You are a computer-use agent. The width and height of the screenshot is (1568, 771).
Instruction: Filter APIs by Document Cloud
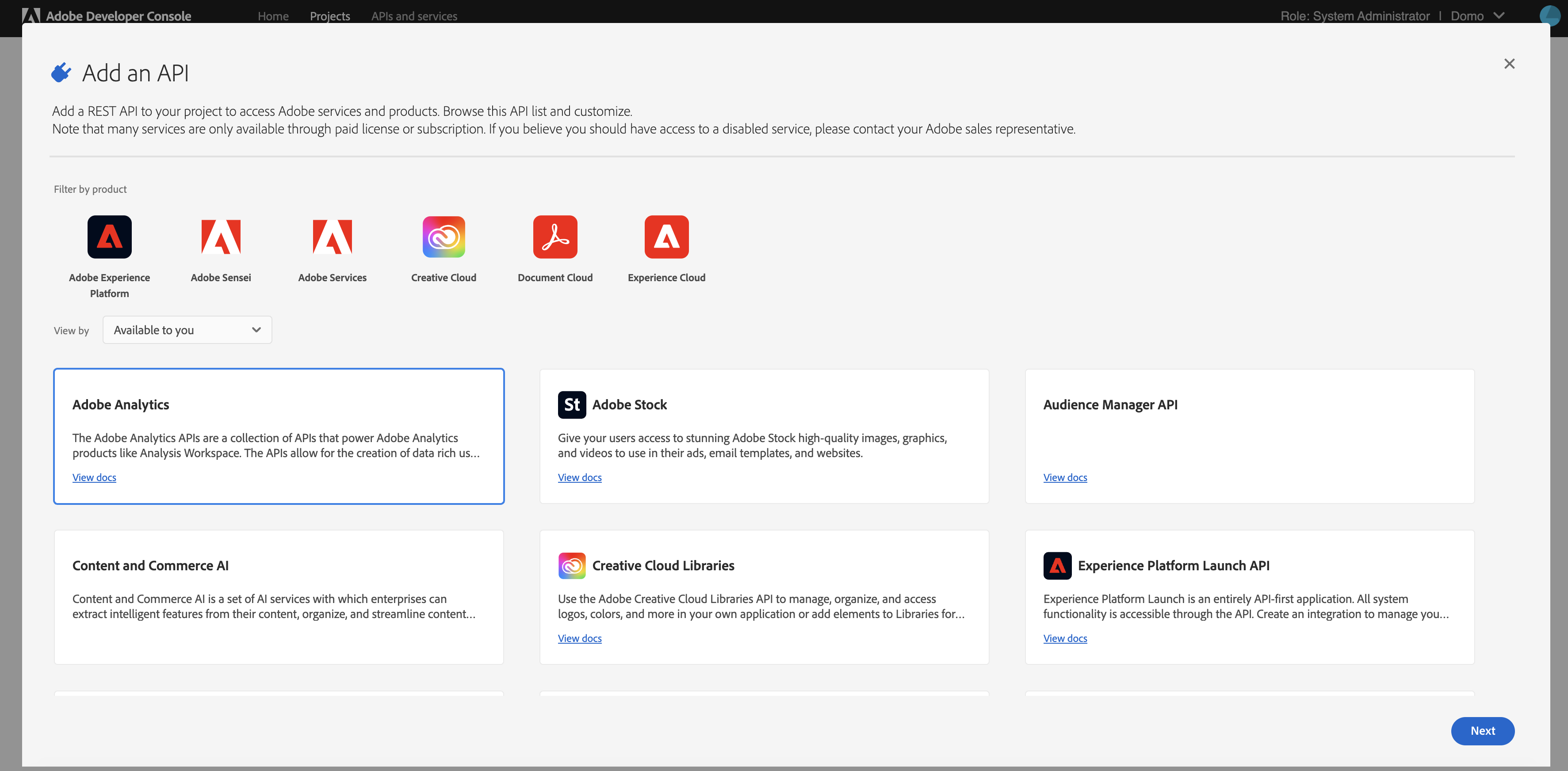[555, 237]
